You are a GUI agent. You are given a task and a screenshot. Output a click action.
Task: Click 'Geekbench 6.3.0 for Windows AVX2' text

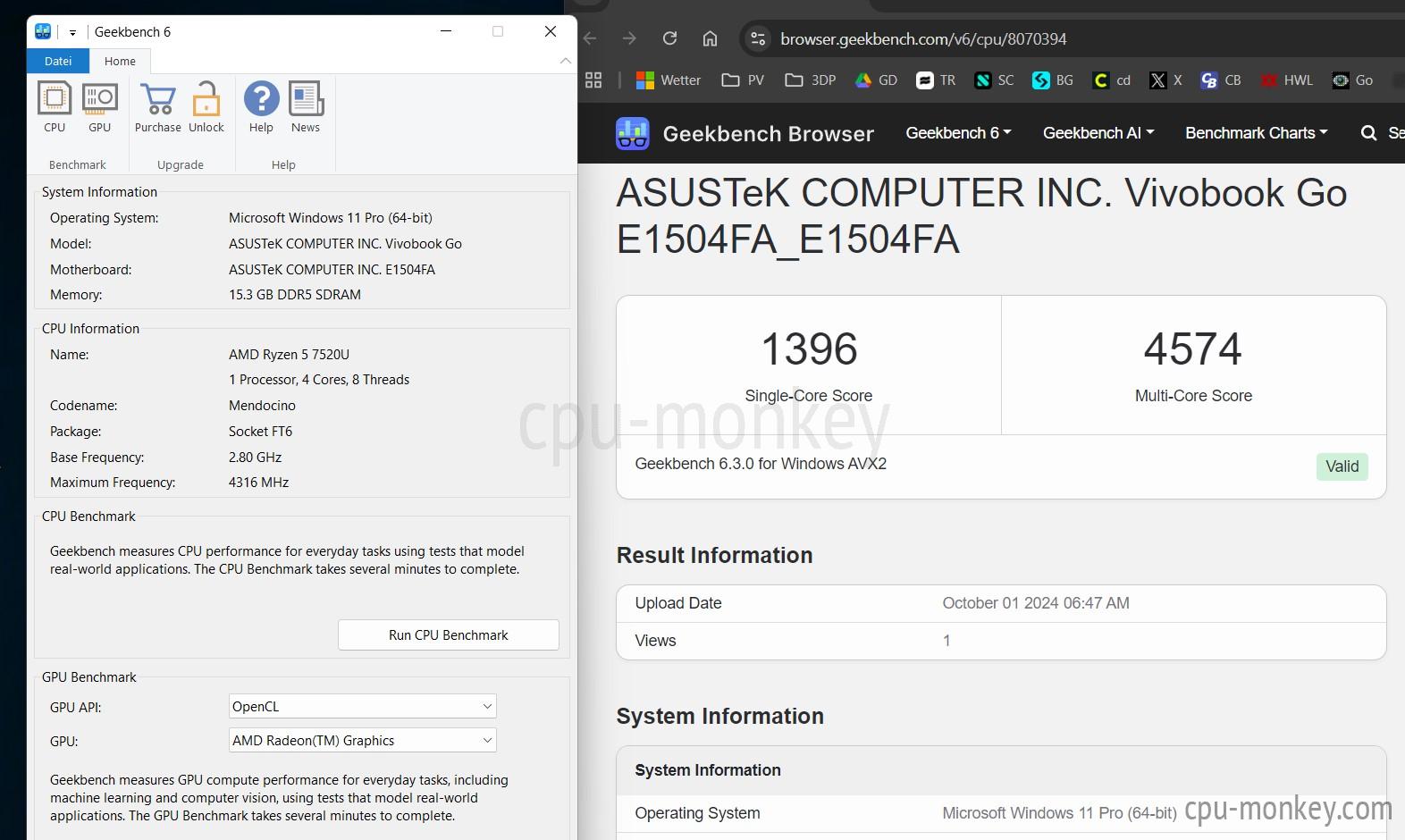click(x=761, y=464)
